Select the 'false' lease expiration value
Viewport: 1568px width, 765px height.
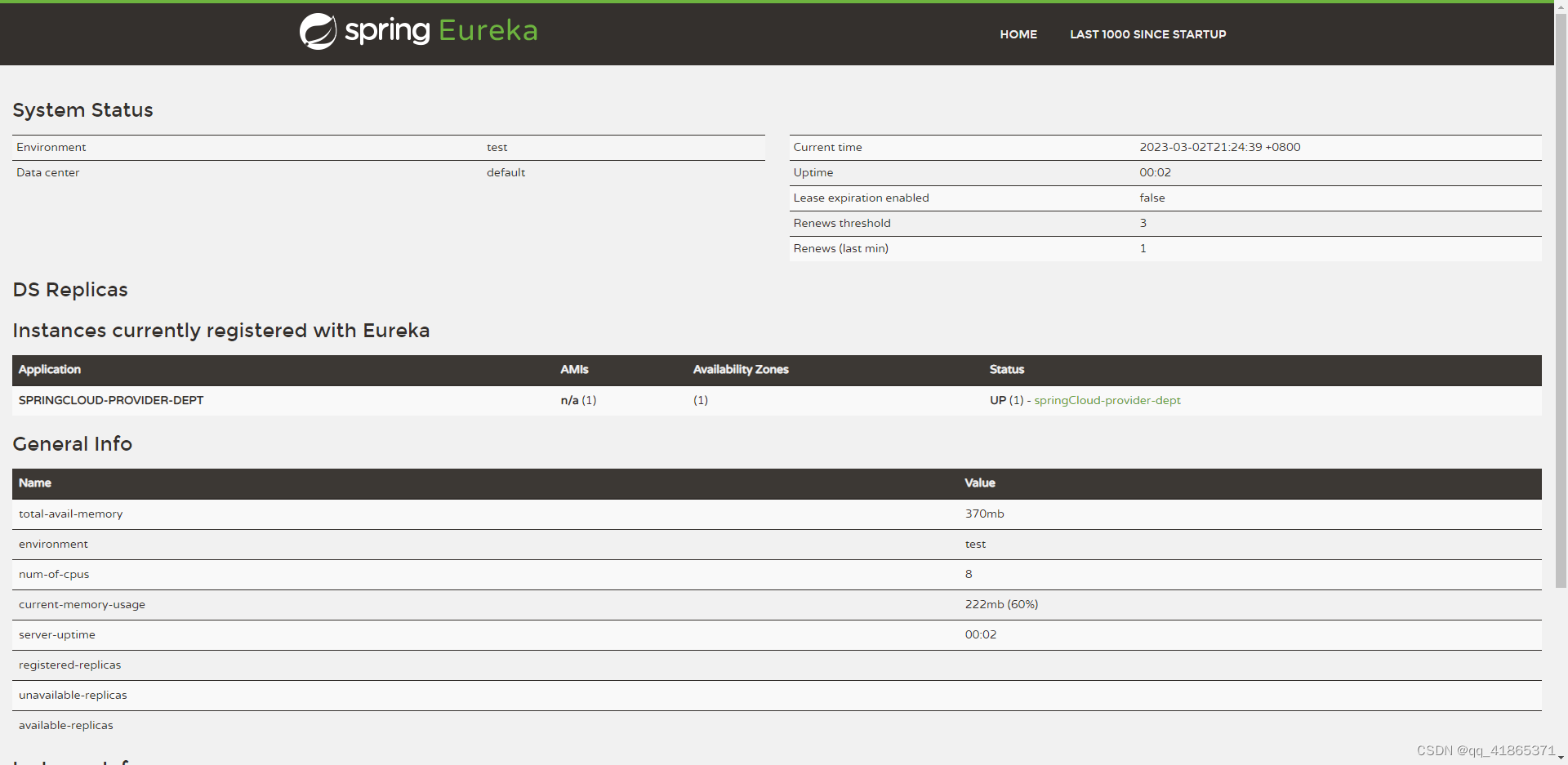point(1152,198)
